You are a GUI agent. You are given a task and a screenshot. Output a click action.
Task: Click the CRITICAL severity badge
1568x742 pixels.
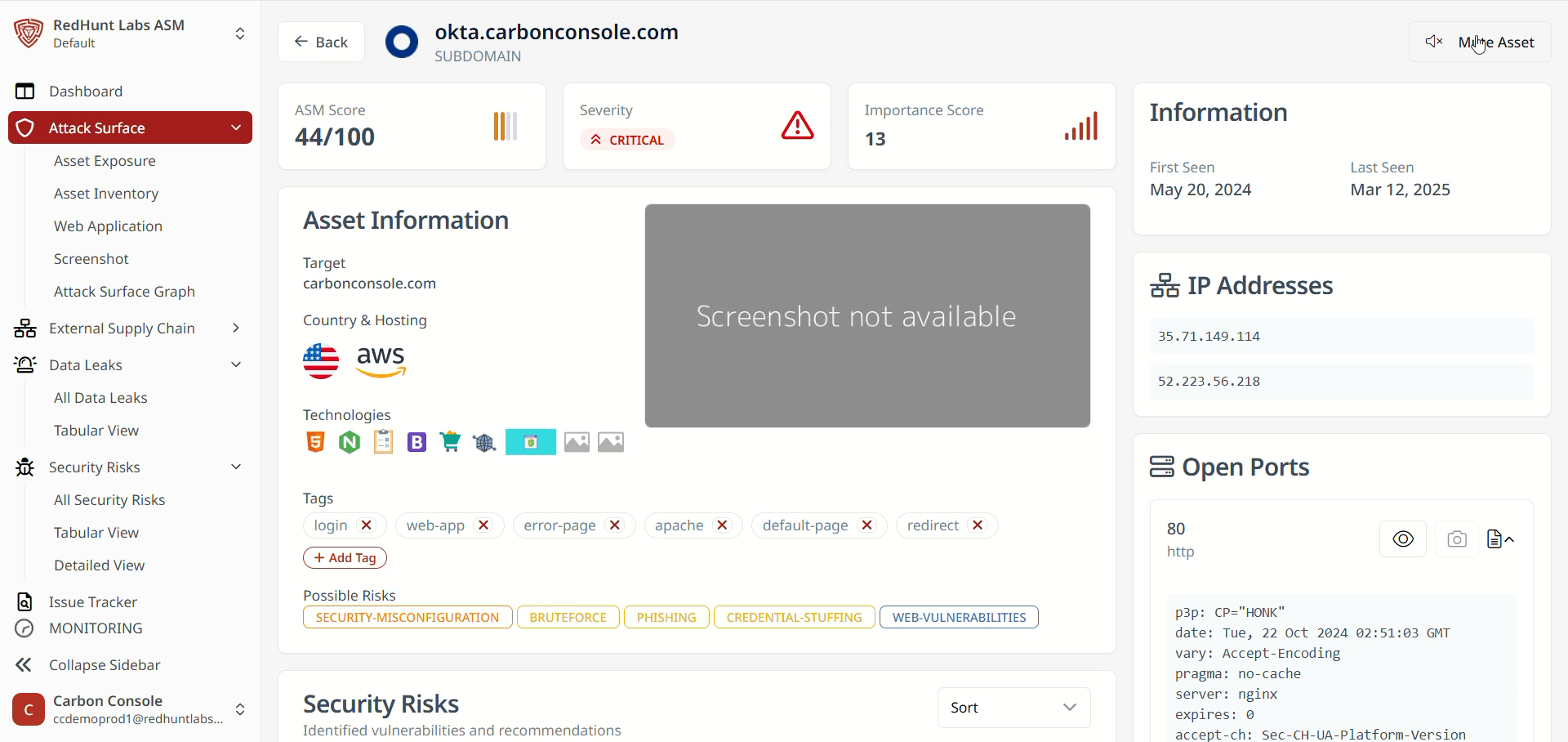tap(627, 140)
